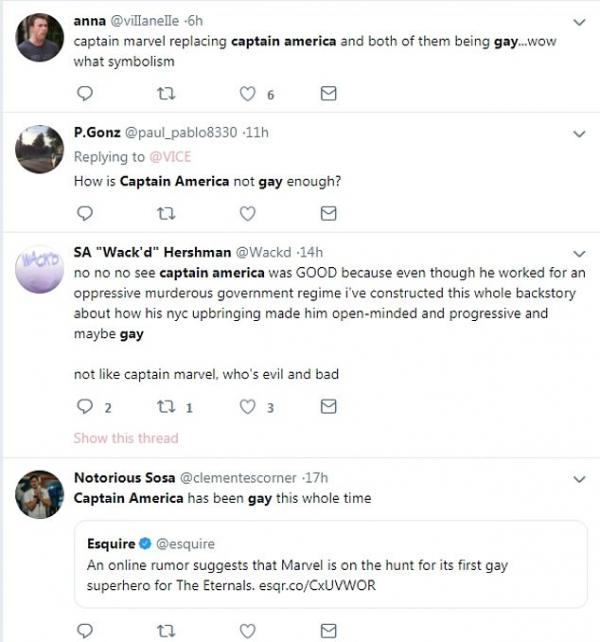The image size is (600, 642).
Task: Share P.Gonz's tweet via message envelope
Action: (x=328, y=213)
